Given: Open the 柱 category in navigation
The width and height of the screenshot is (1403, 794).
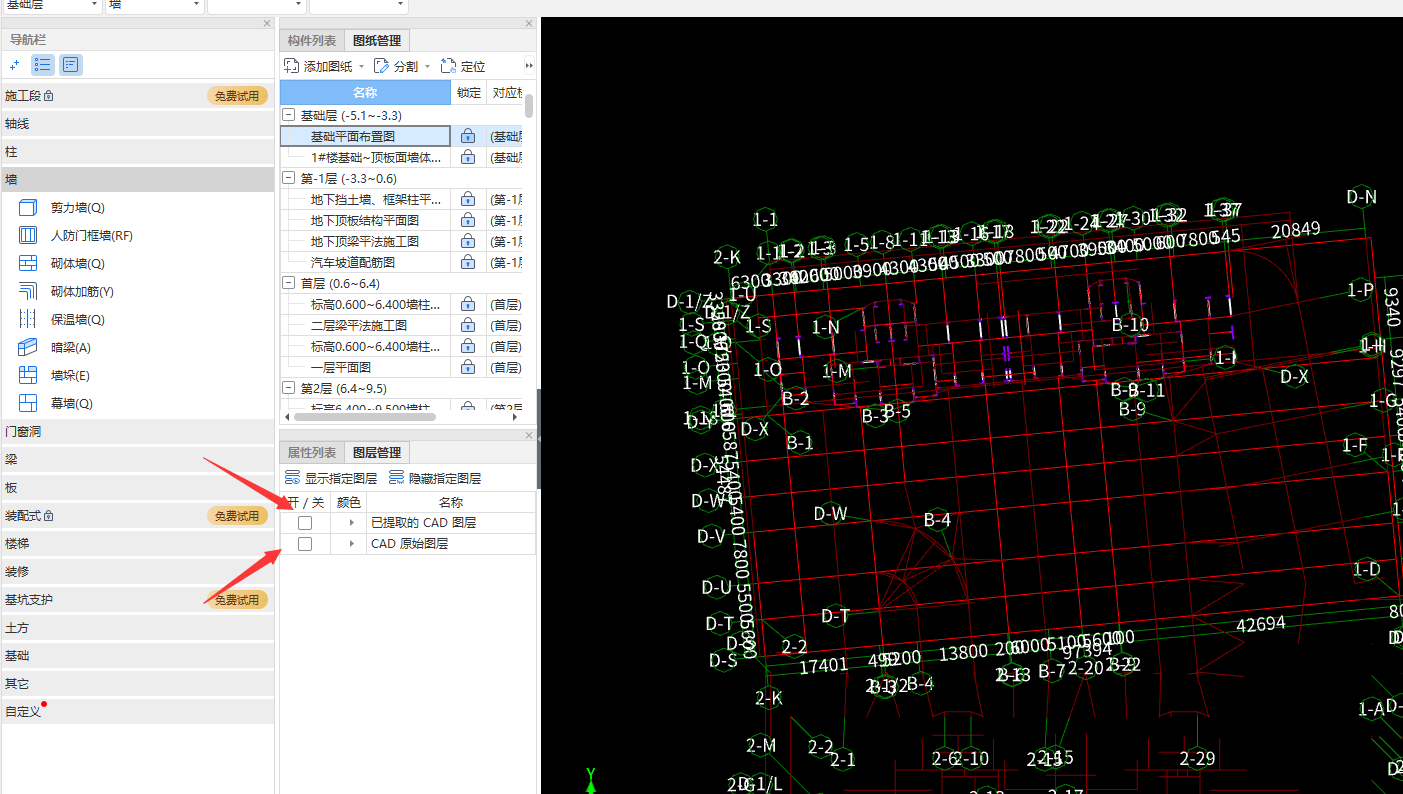Looking at the screenshot, I should point(137,152).
